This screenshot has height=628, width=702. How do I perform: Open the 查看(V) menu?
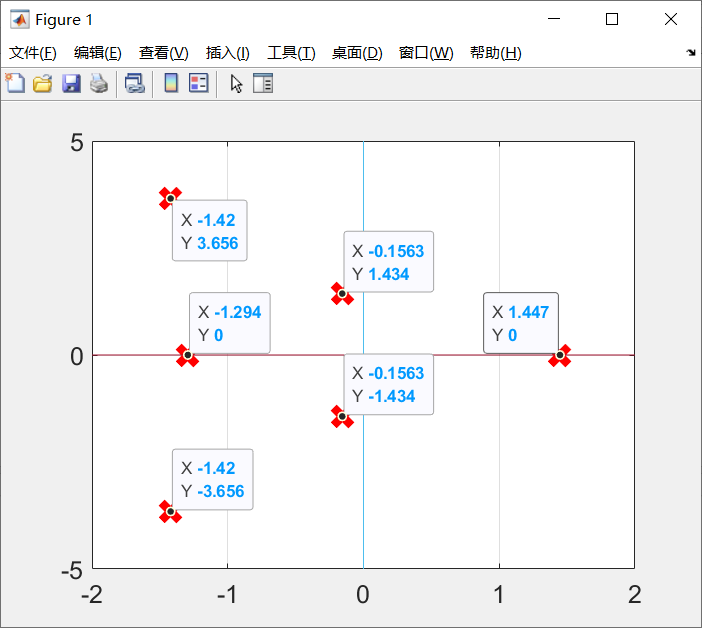point(163,53)
